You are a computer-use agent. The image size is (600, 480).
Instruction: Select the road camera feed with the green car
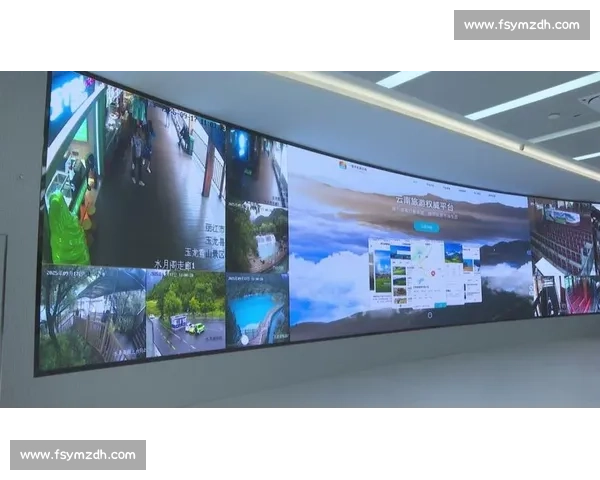185,315
